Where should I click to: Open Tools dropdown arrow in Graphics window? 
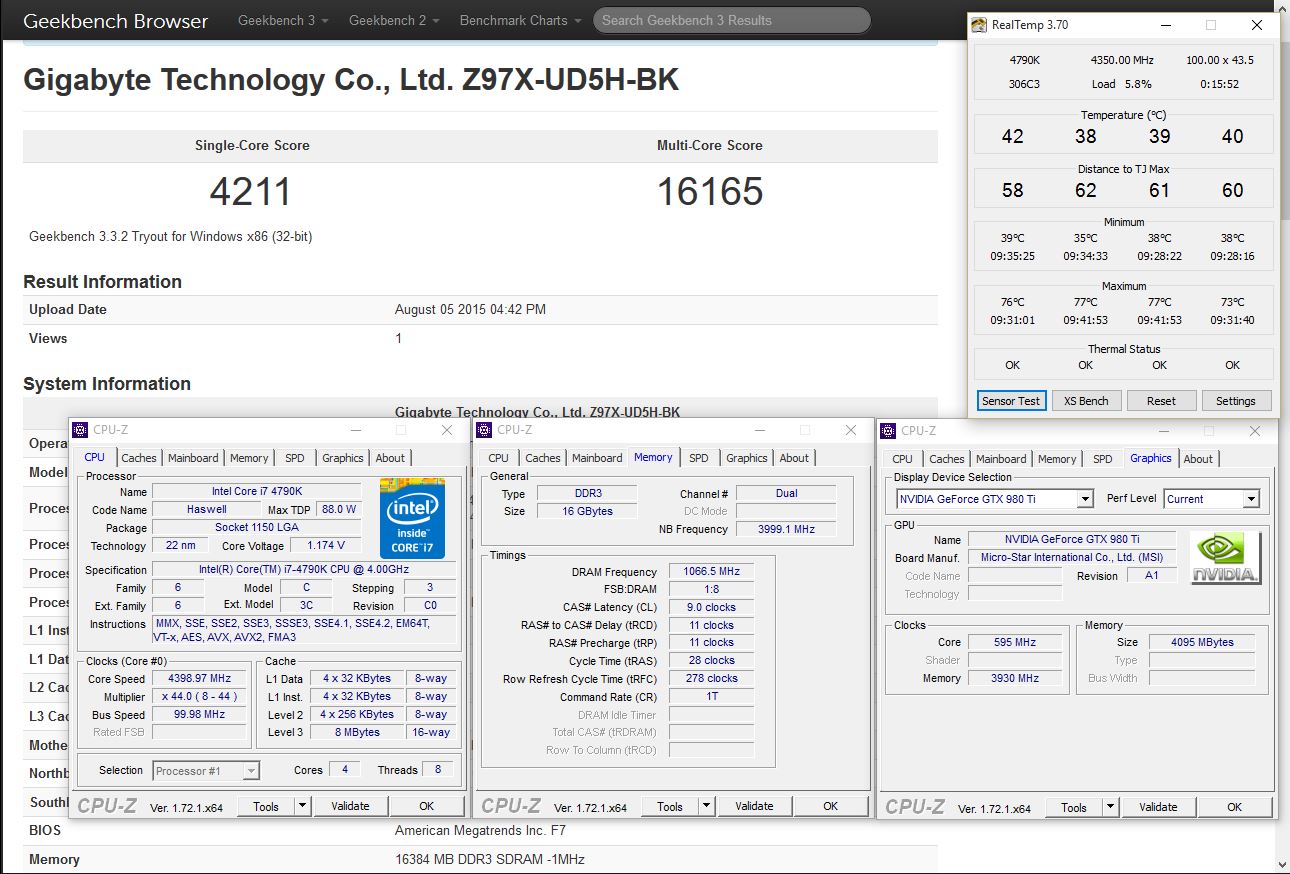coord(1110,807)
